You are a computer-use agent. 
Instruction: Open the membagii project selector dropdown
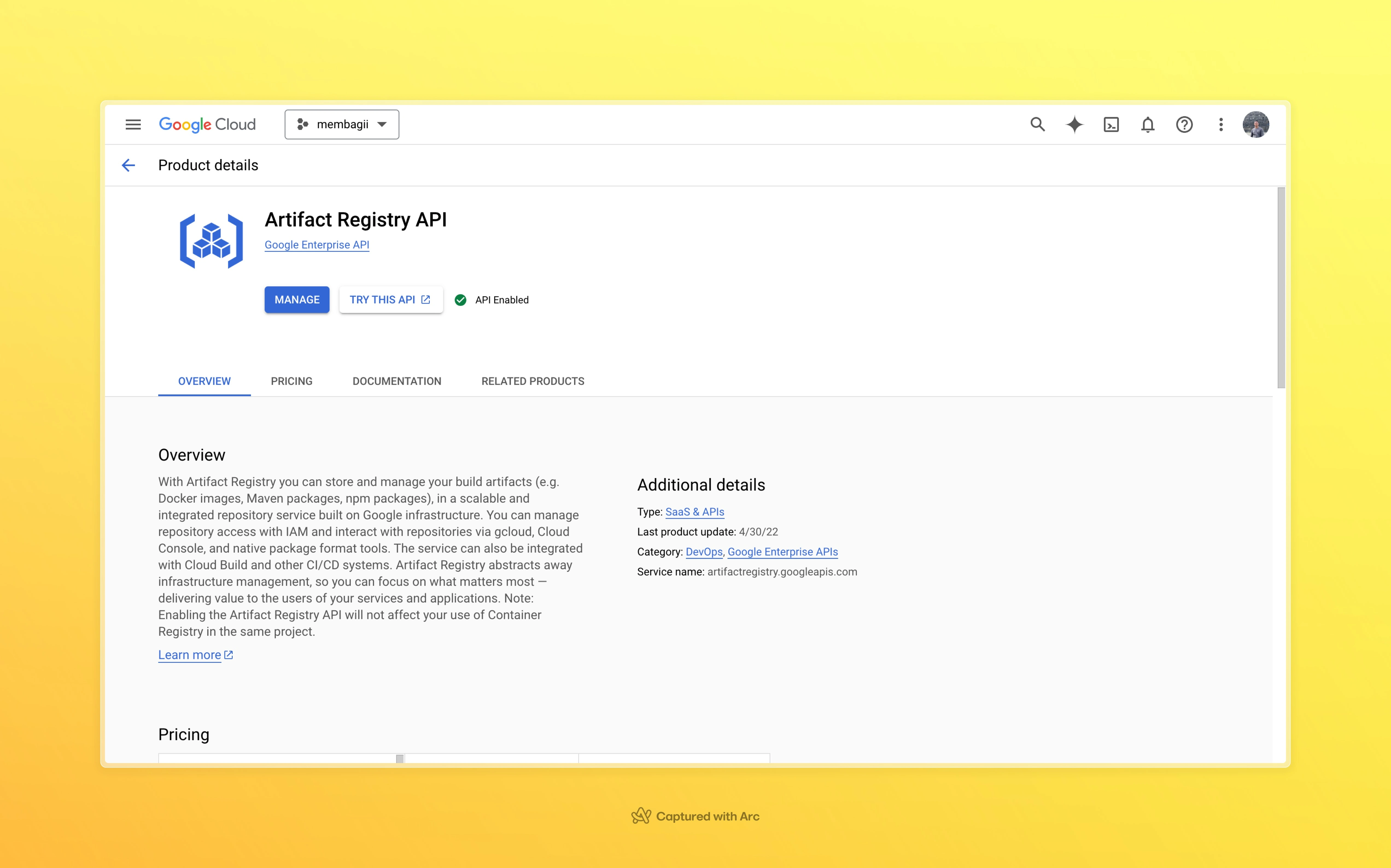[341, 124]
